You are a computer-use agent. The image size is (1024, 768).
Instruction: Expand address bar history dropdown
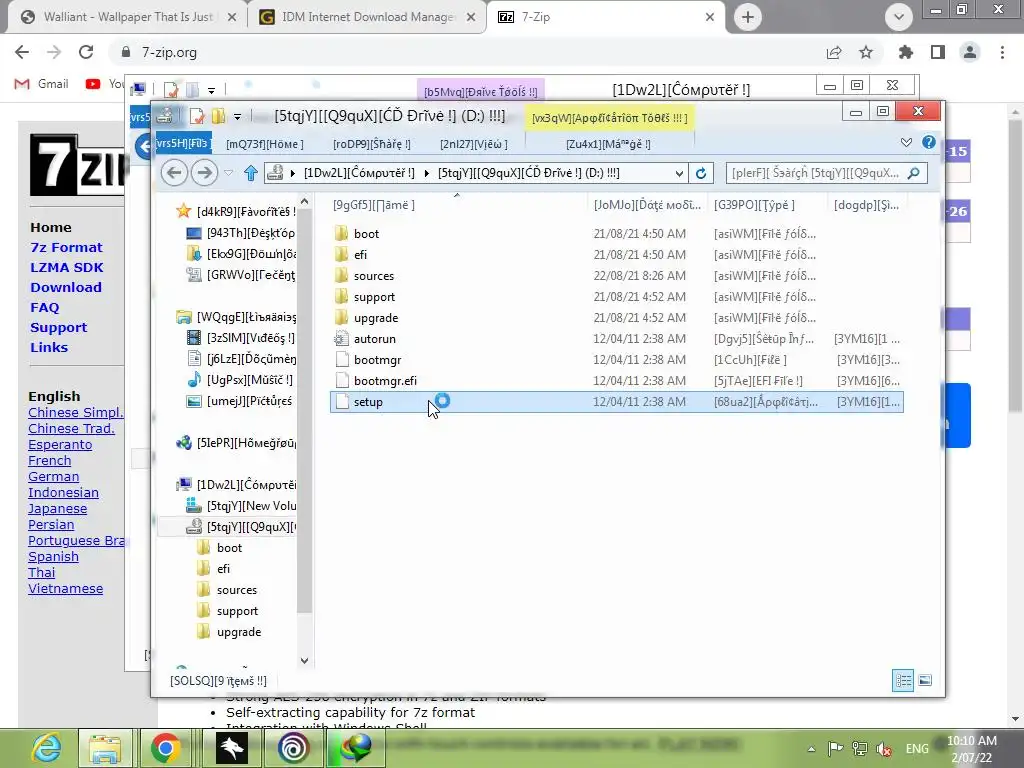[x=679, y=173]
